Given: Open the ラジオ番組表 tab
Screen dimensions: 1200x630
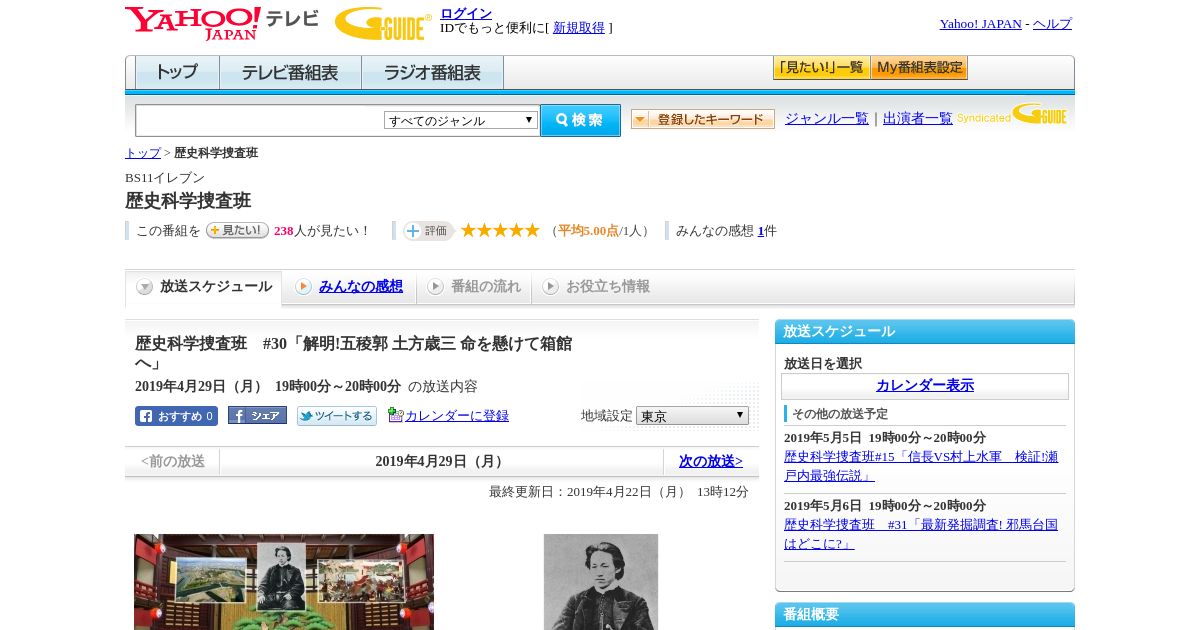Looking at the screenshot, I should (432, 73).
